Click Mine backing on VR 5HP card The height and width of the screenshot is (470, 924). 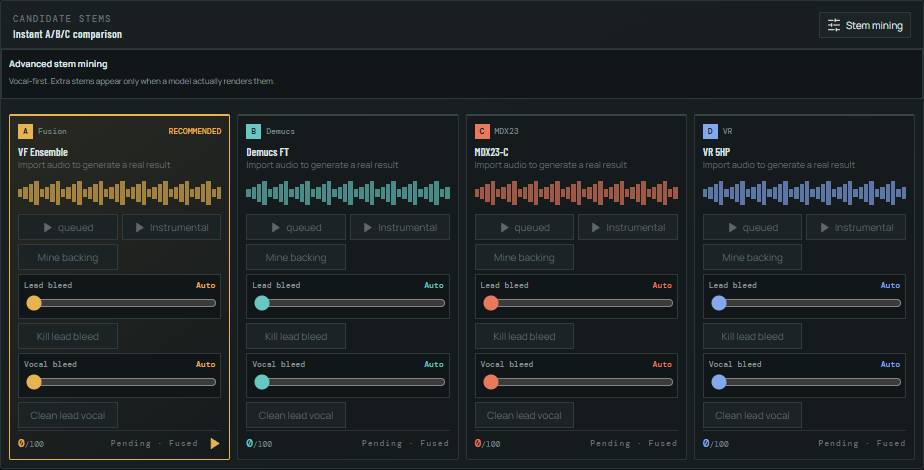(752, 257)
